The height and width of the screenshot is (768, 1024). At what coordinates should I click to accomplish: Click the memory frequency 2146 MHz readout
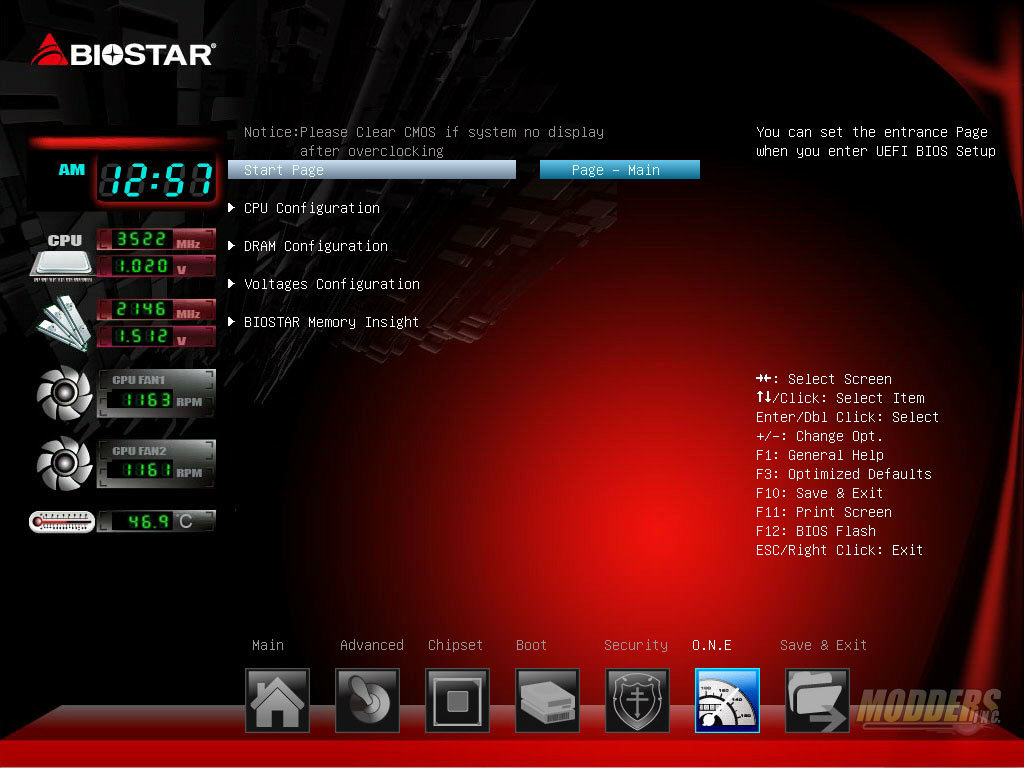(156, 310)
